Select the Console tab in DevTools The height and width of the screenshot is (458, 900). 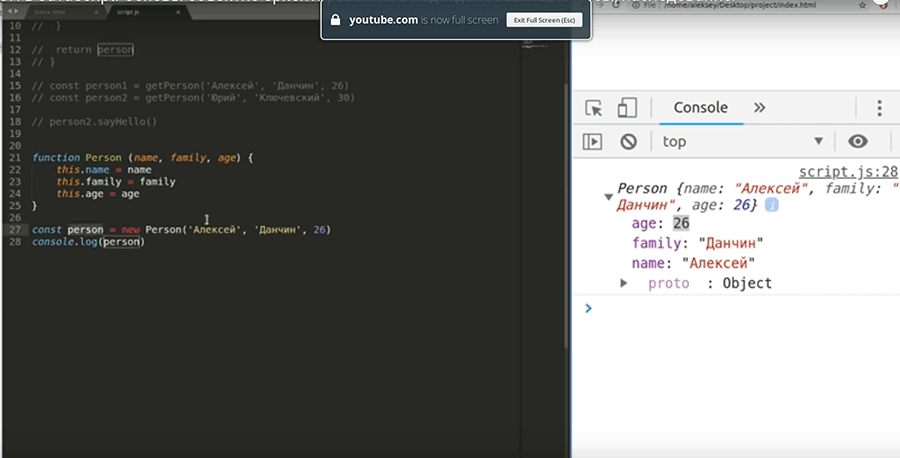tap(701, 107)
